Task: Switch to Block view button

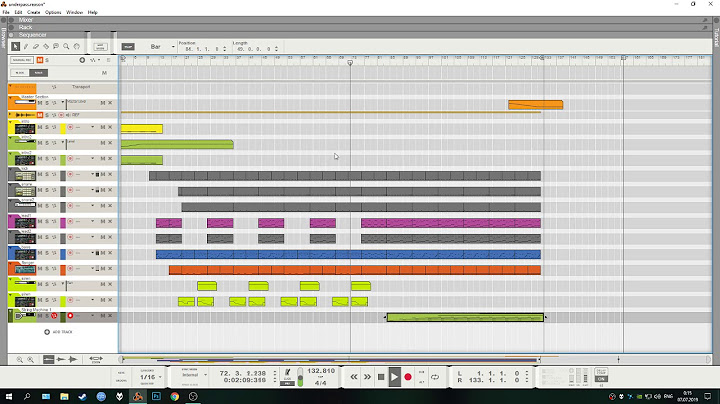Action: click(20, 73)
